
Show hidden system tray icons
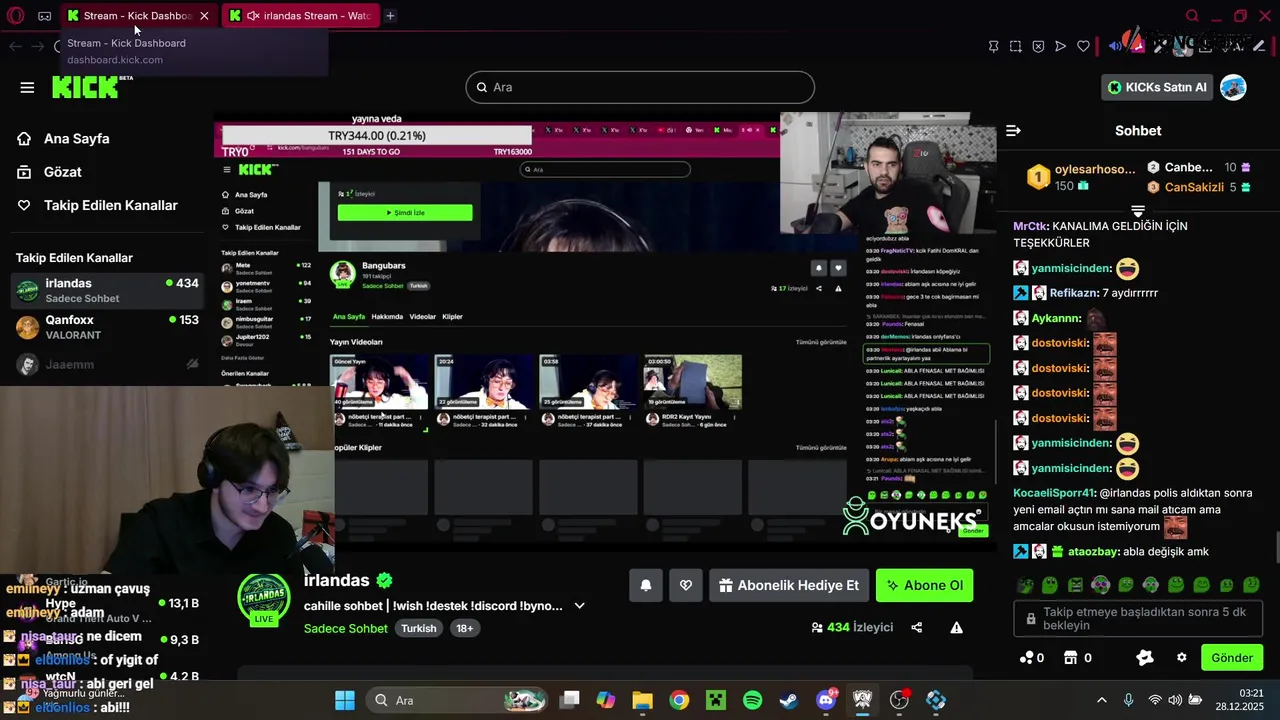click(x=1102, y=700)
